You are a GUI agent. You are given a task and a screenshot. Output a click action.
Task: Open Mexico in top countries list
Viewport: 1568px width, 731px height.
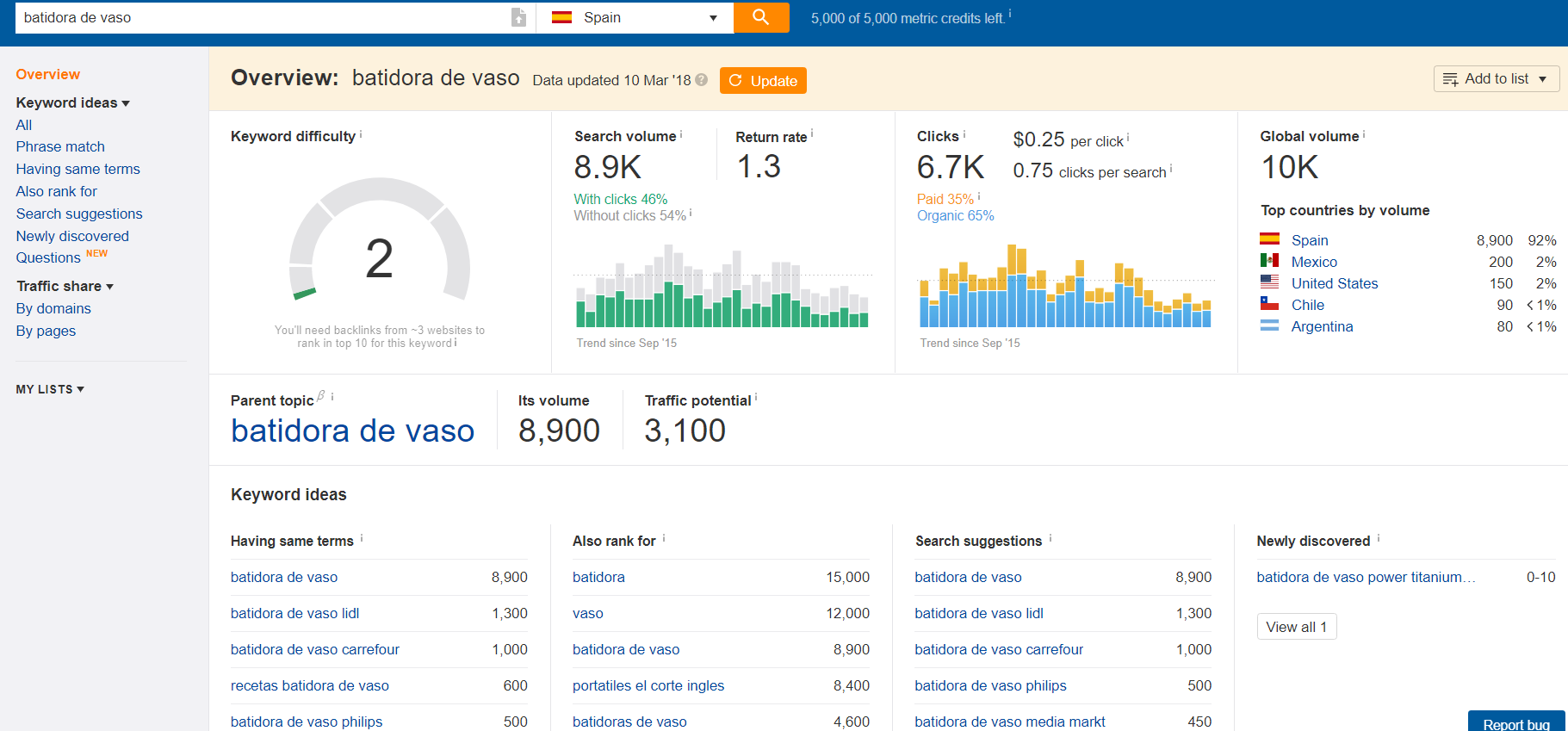tap(1314, 262)
